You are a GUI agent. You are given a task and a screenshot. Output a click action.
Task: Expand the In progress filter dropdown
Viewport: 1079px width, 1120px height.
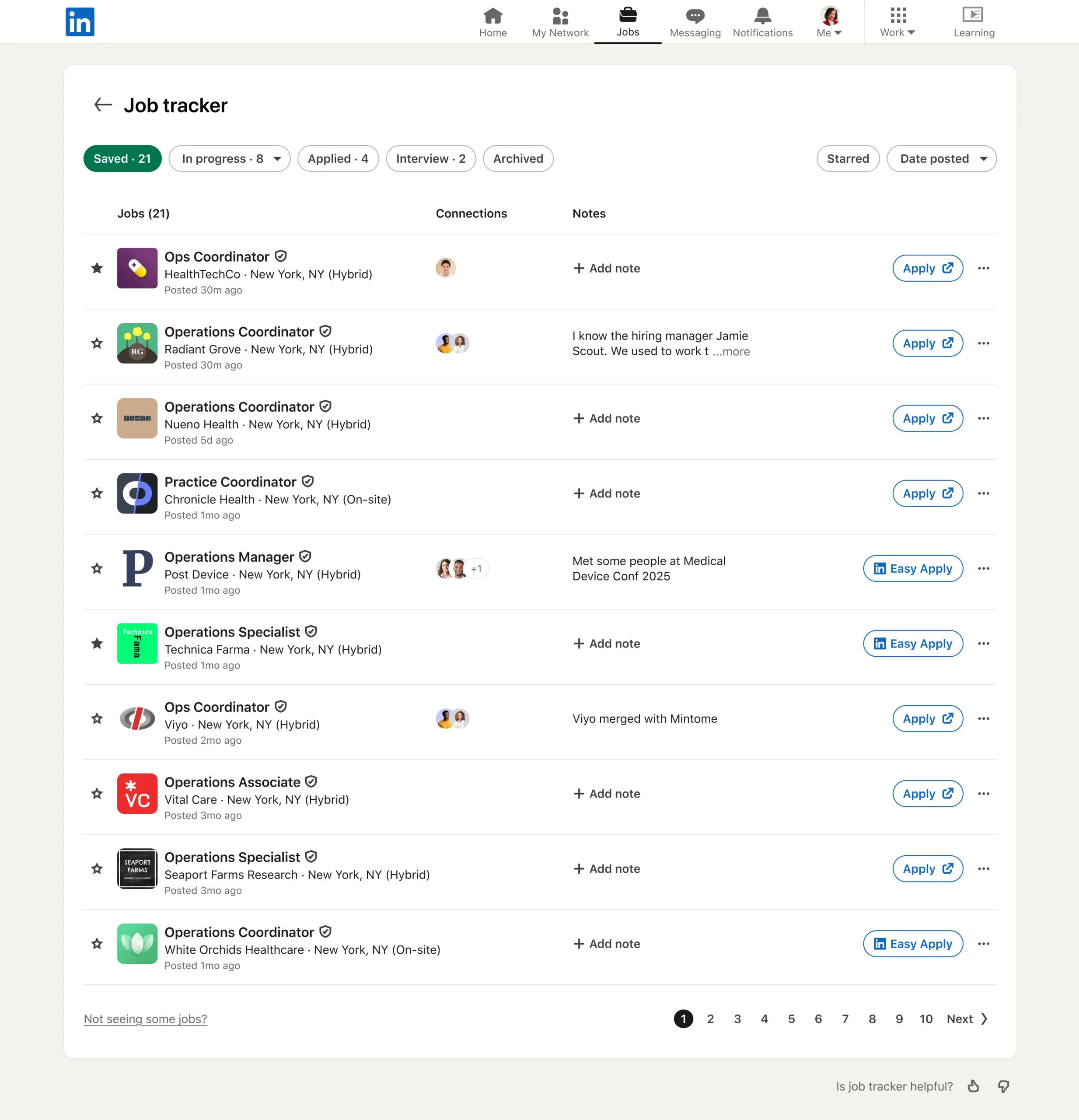pos(277,159)
